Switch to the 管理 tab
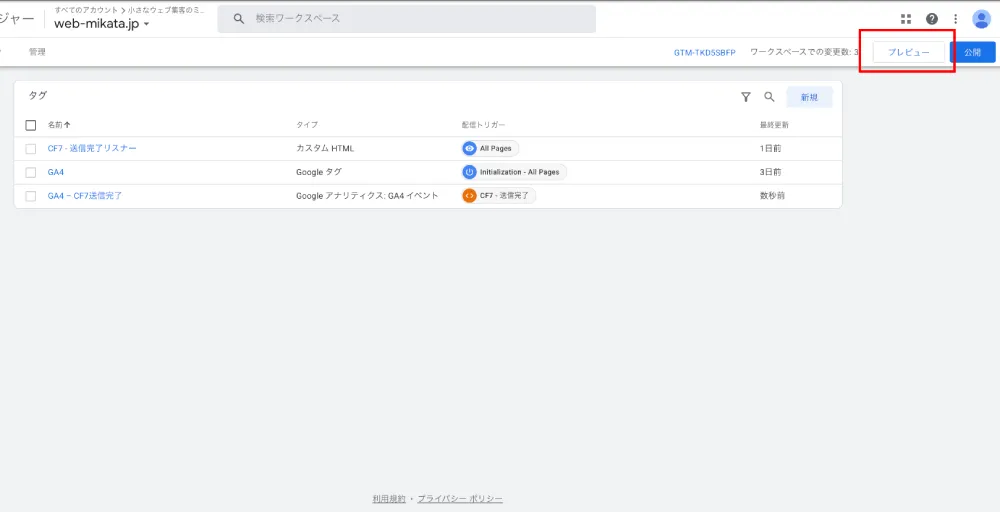The height and width of the screenshot is (512, 1000). pos(37,52)
